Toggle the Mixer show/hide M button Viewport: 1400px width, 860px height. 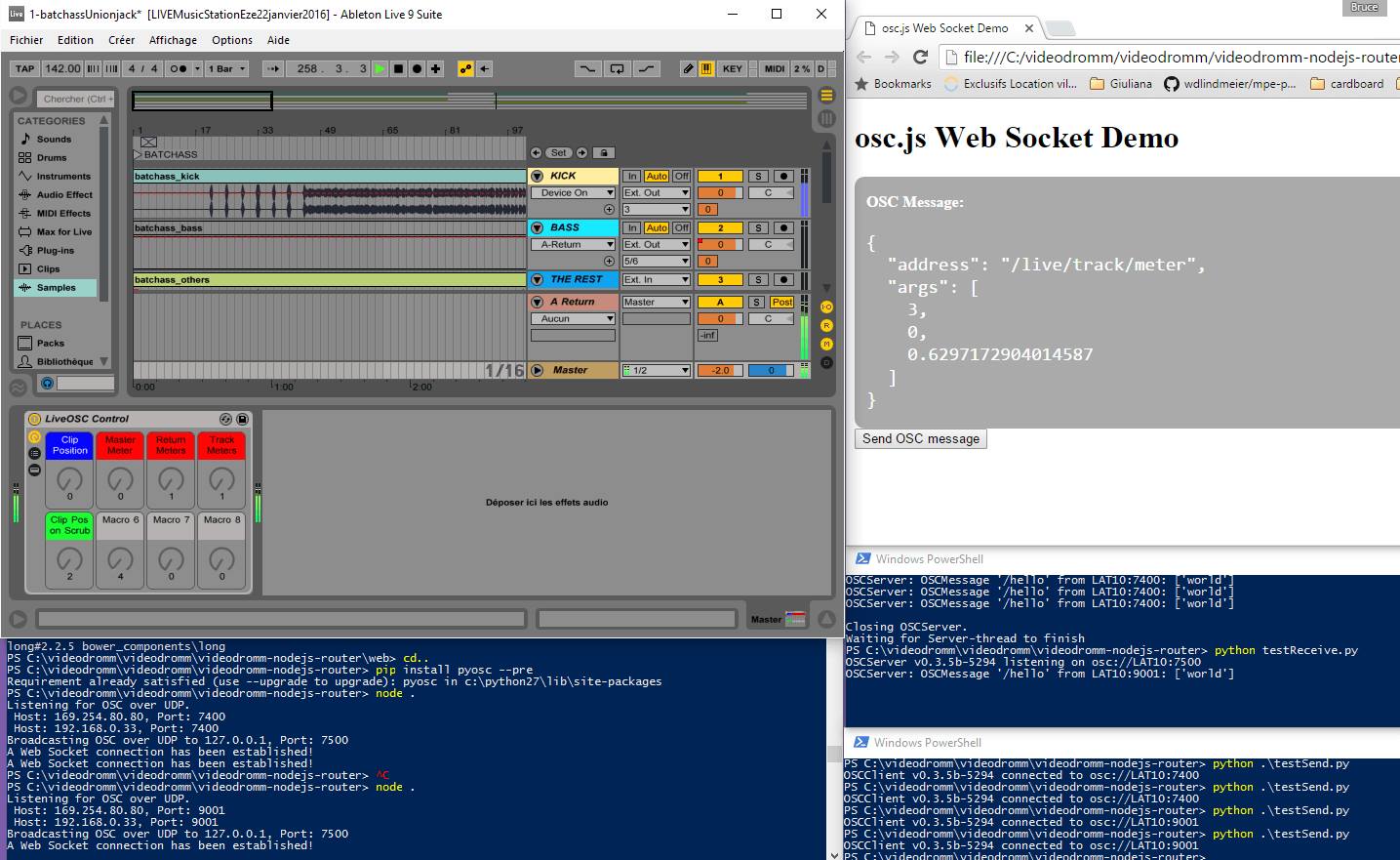click(826, 344)
